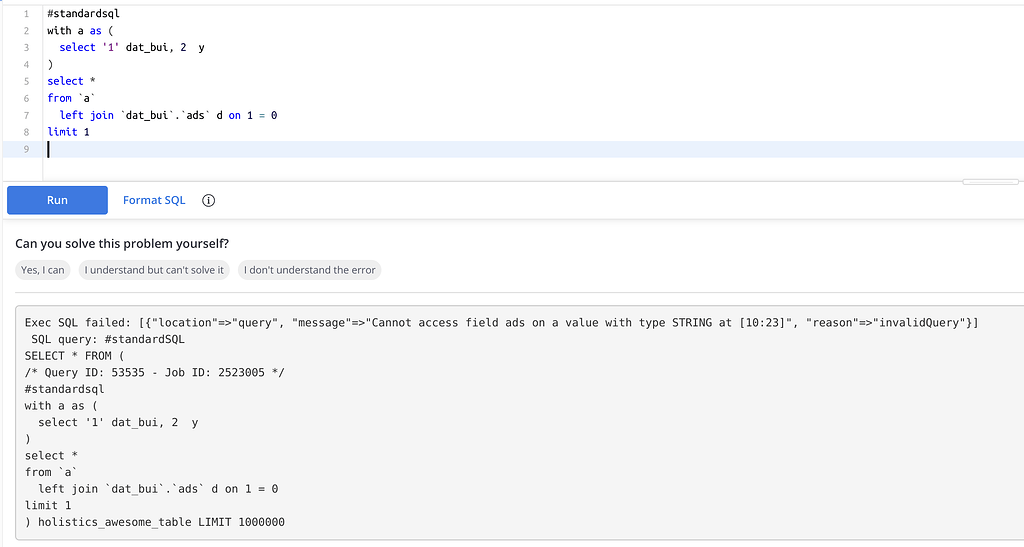The height and width of the screenshot is (547, 1024).
Task: Open the Format SQL link
Action: point(154,200)
